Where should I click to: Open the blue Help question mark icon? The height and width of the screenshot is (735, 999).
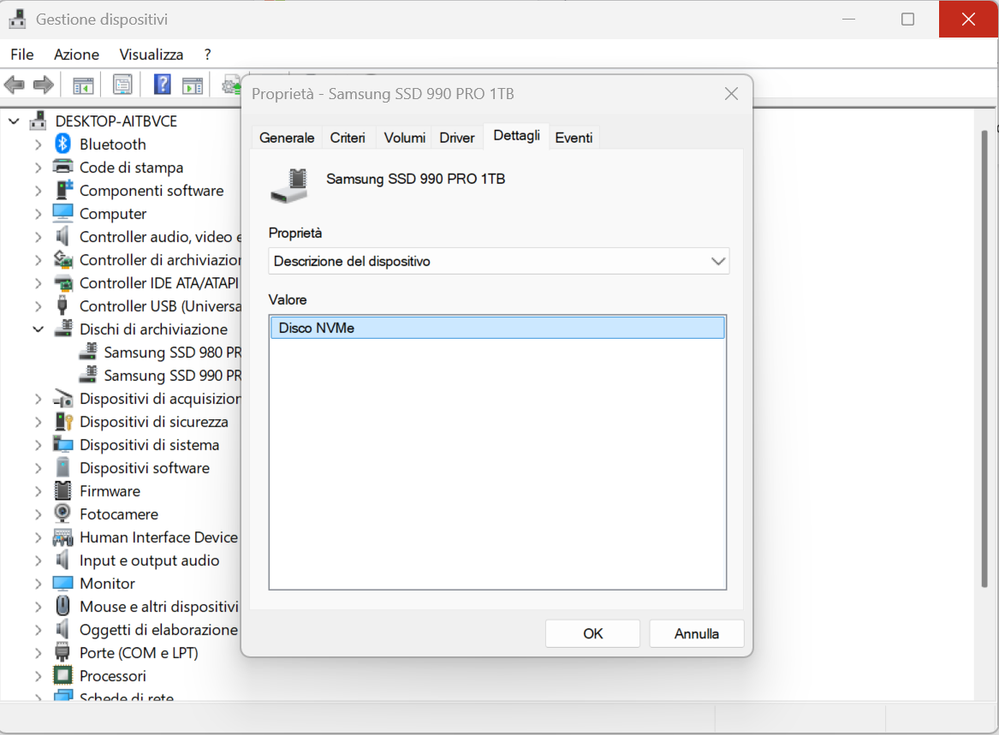(x=162, y=84)
